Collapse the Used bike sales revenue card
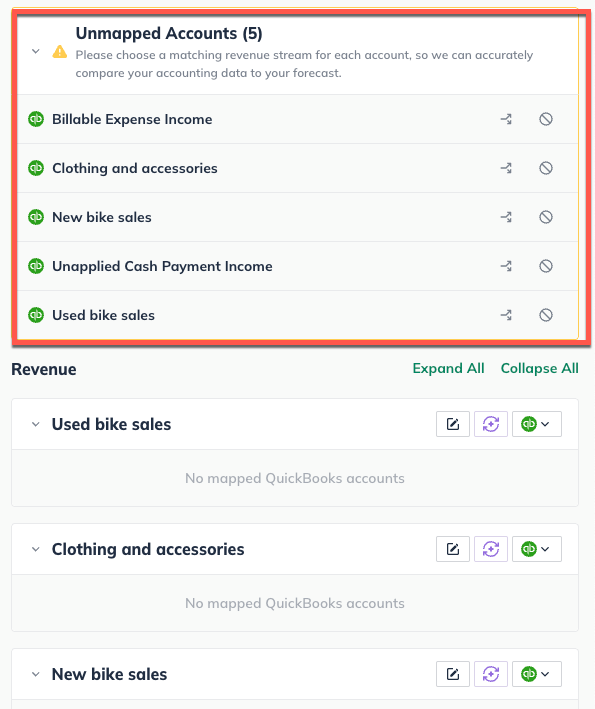Image resolution: width=595 pixels, height=709 pixels. (35, 424)
